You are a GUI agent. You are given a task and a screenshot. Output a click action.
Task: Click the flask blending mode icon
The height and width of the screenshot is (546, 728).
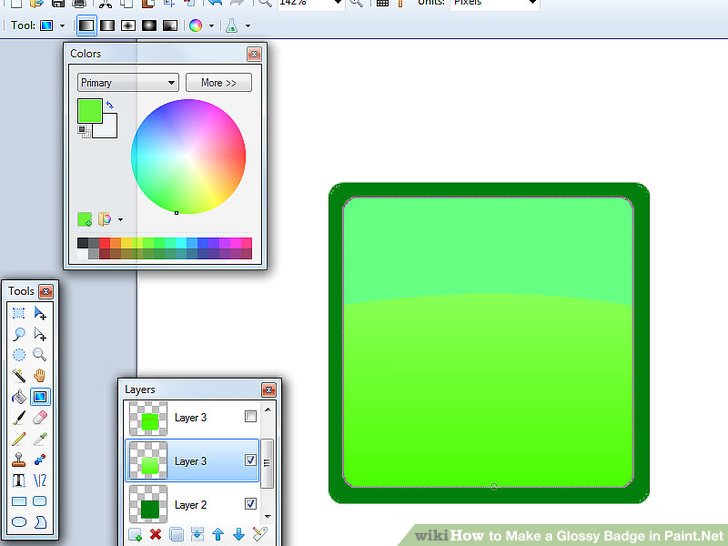231,26
